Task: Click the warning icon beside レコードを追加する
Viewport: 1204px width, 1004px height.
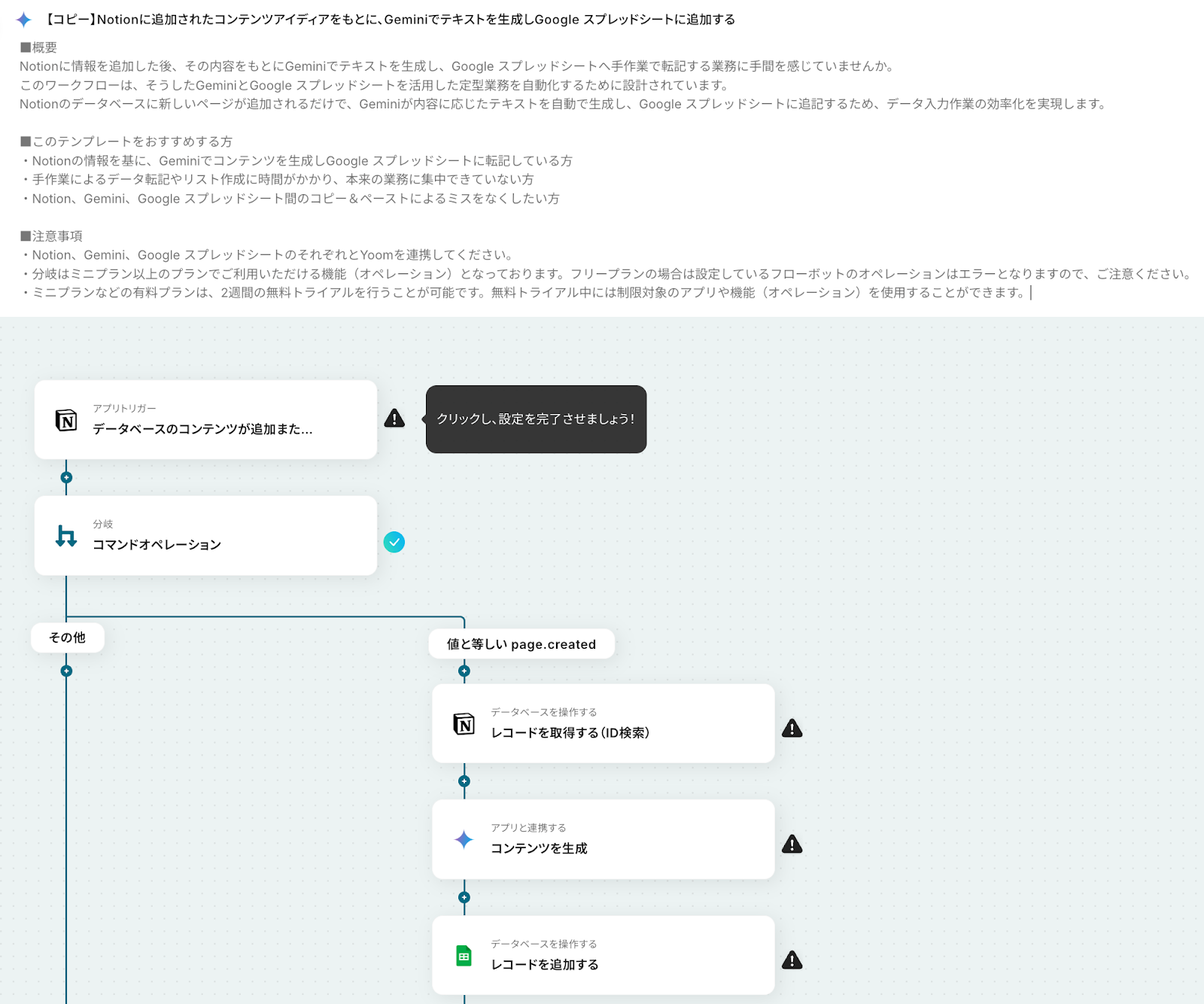Action: tap(792, 960)
